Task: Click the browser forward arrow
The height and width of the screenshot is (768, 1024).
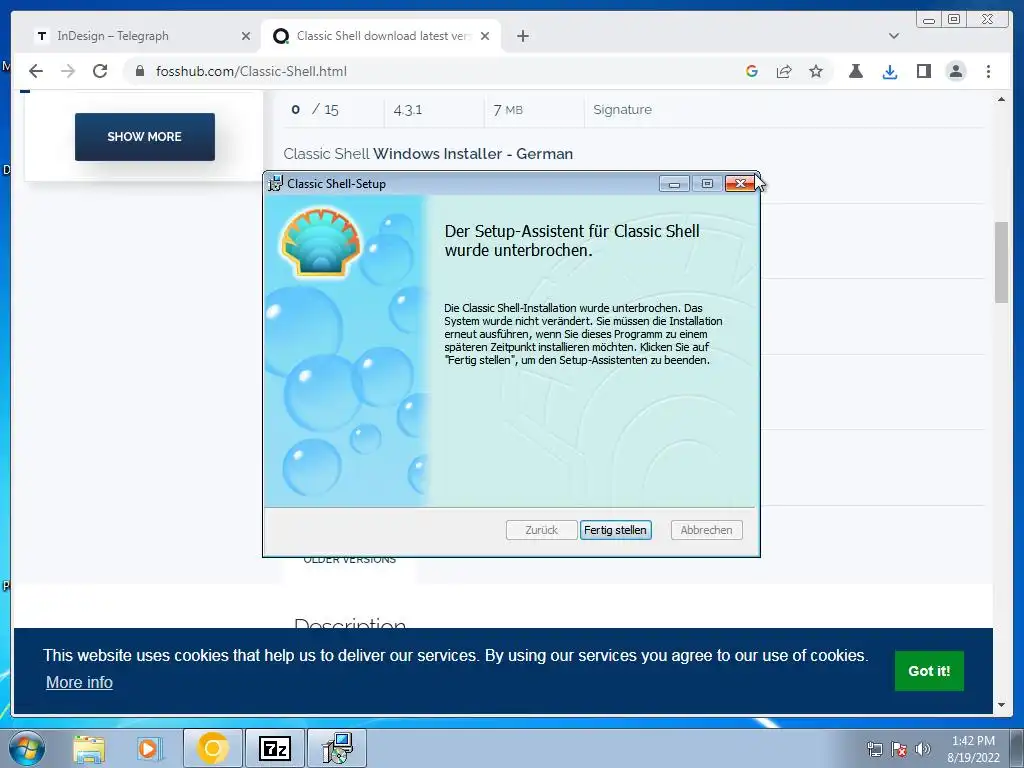Action: 68,71
